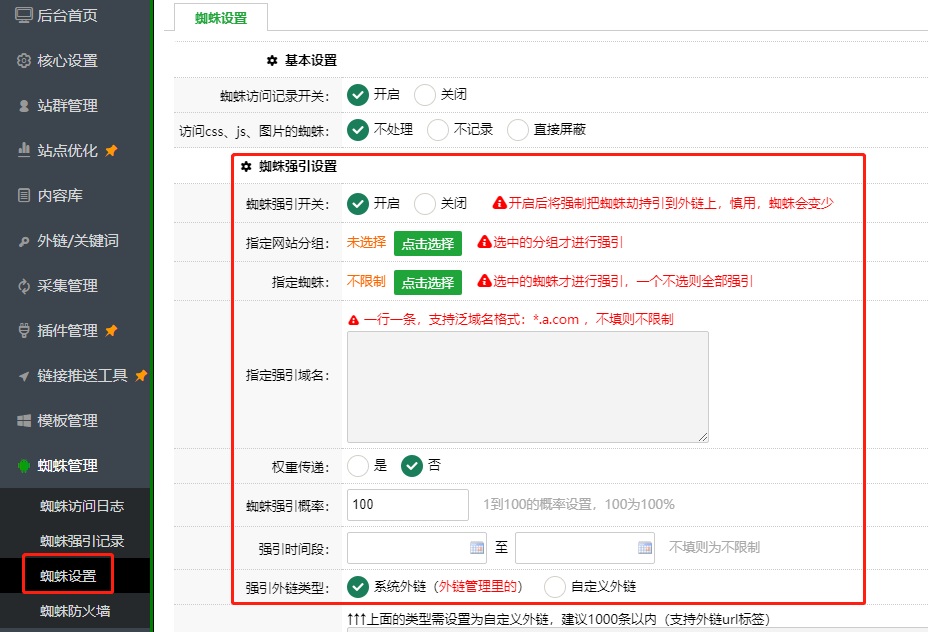This screenshot has width=928, height=632.
Task: Click 点击选择 button for 指定蜘蛛
Action: coord(428,283)
